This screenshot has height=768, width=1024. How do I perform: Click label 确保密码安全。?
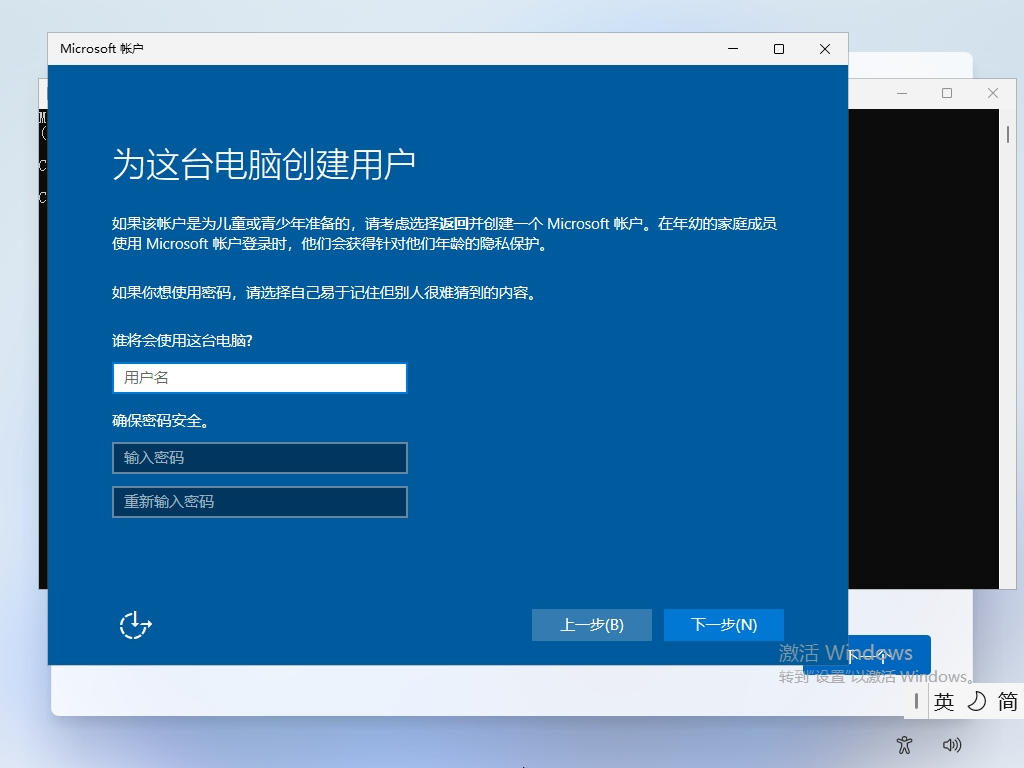click(x=161, y=421)
